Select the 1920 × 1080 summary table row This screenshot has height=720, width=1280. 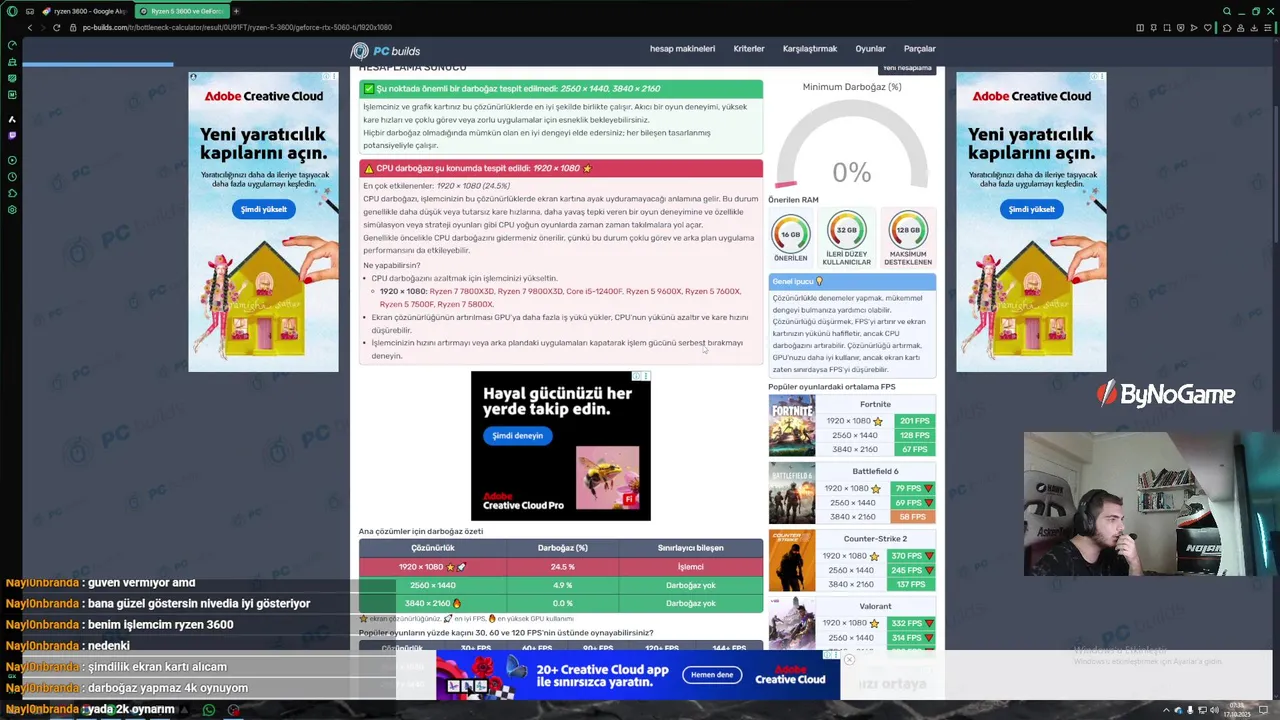click(x=561, y=567)
